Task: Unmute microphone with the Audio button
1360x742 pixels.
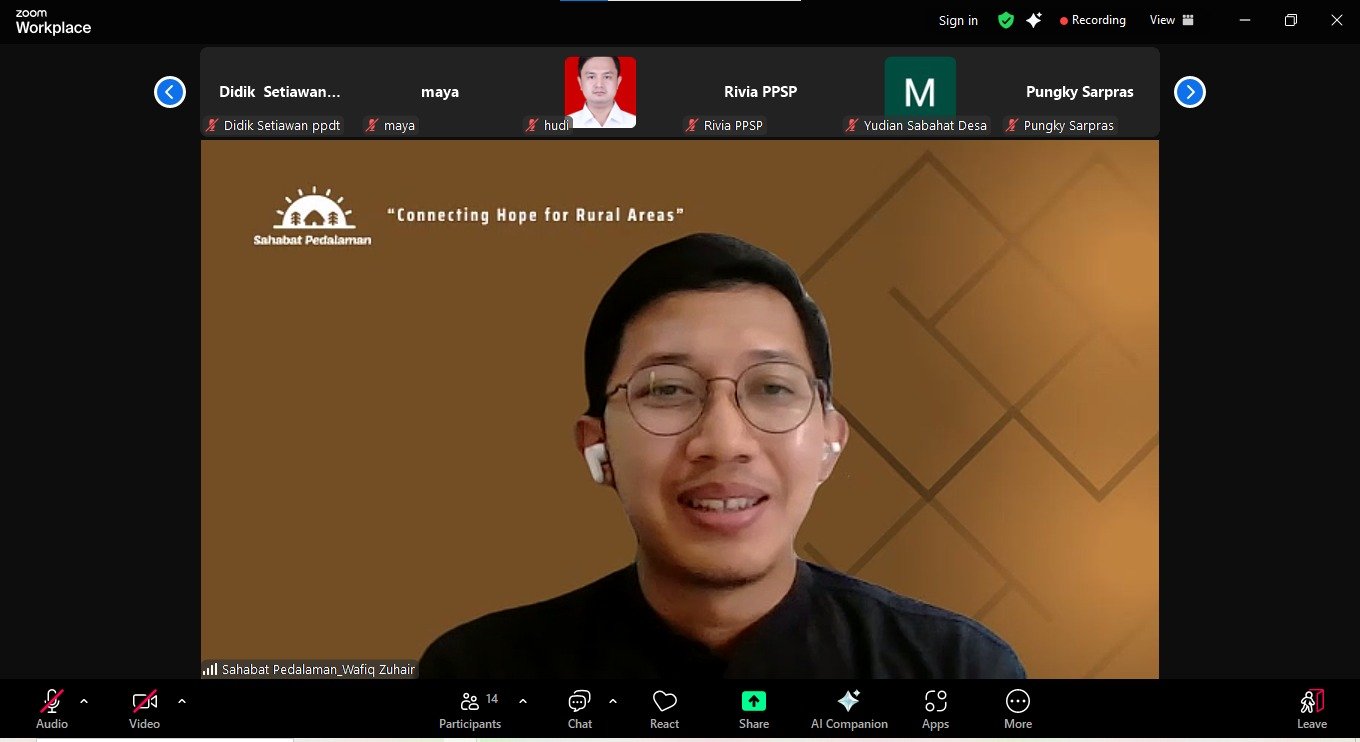Action: [x=52, y=710]
